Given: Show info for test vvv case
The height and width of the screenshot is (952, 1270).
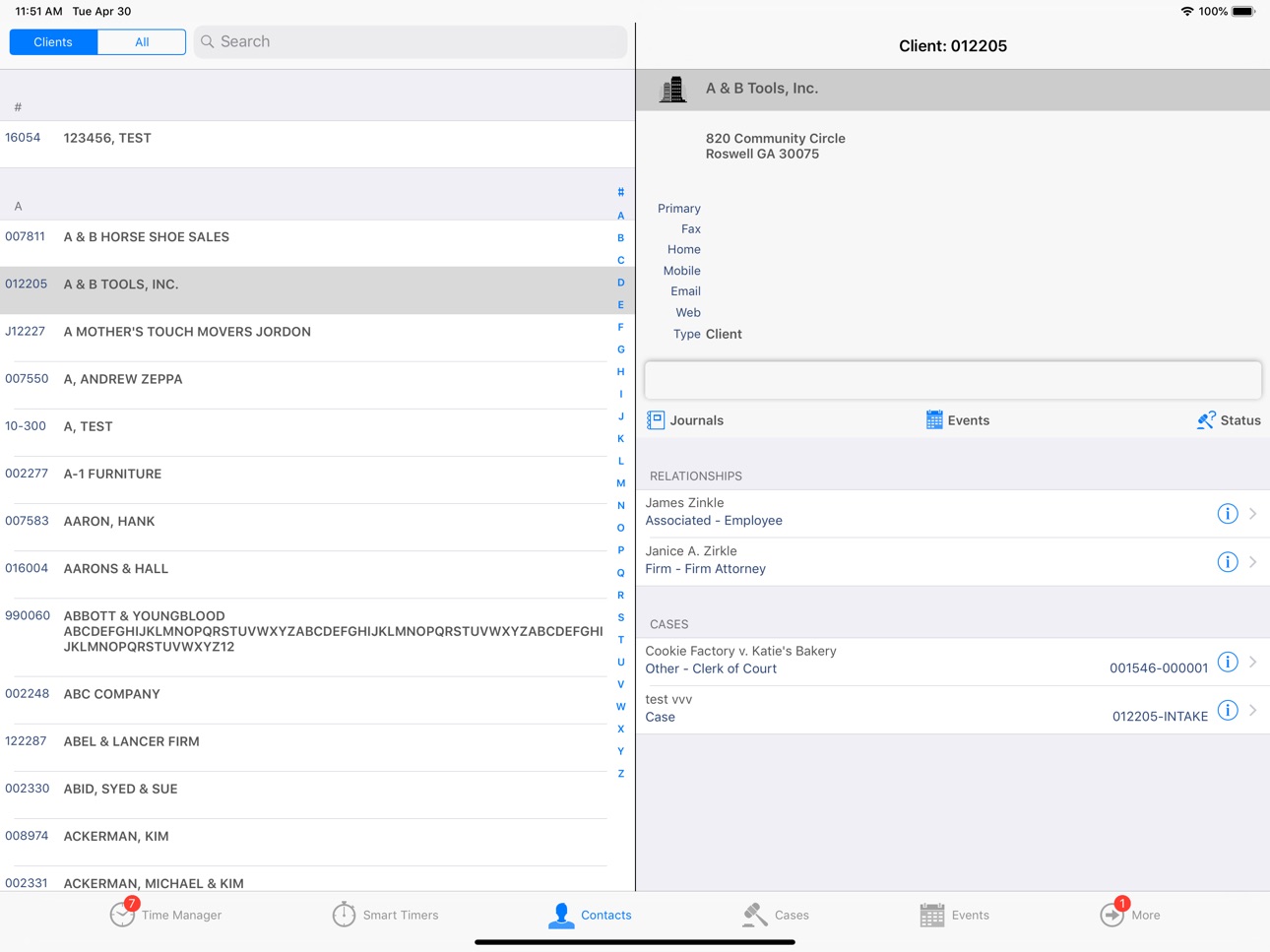Looking at the screenshot, I should click(1227, 710).
